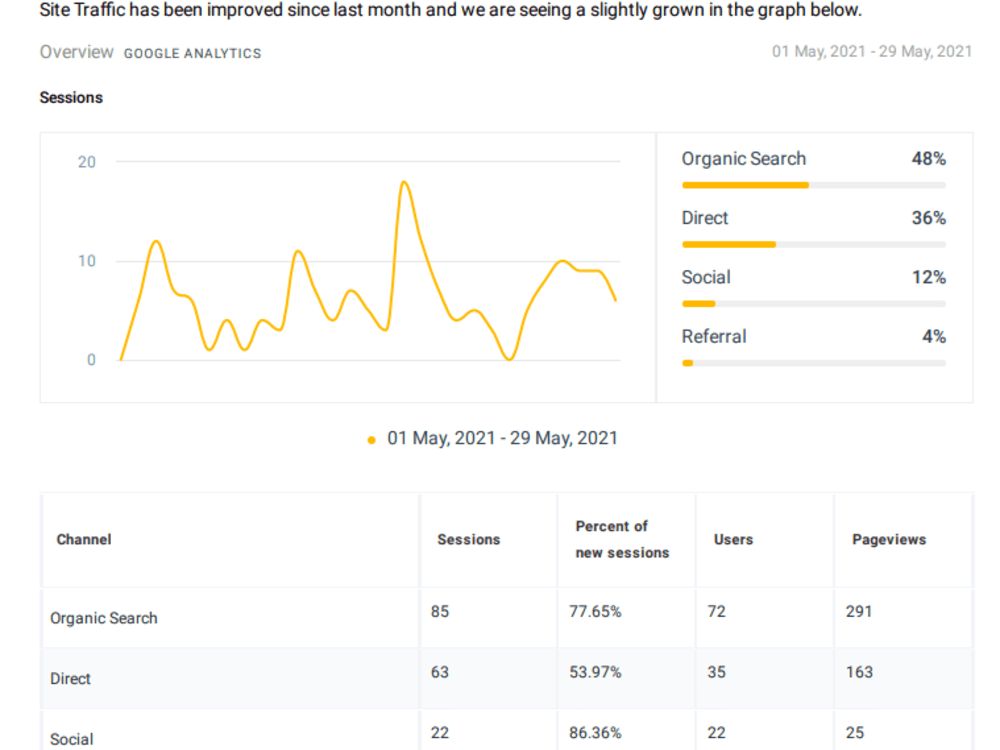Click the Referral traffic progress bar

pyautogui.click(x=814, y=364)
